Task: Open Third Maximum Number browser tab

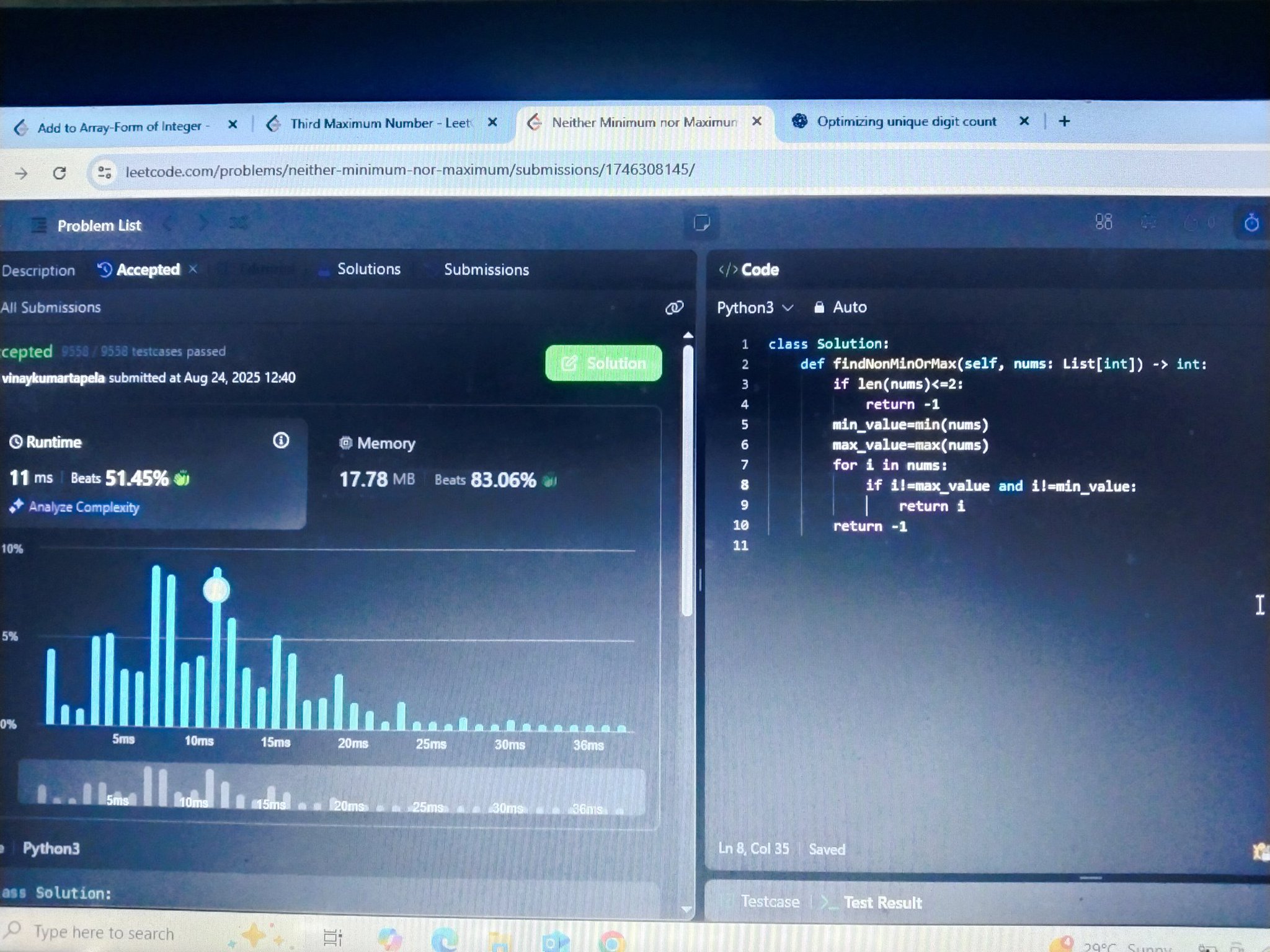Action: click(x=380, y=123)
